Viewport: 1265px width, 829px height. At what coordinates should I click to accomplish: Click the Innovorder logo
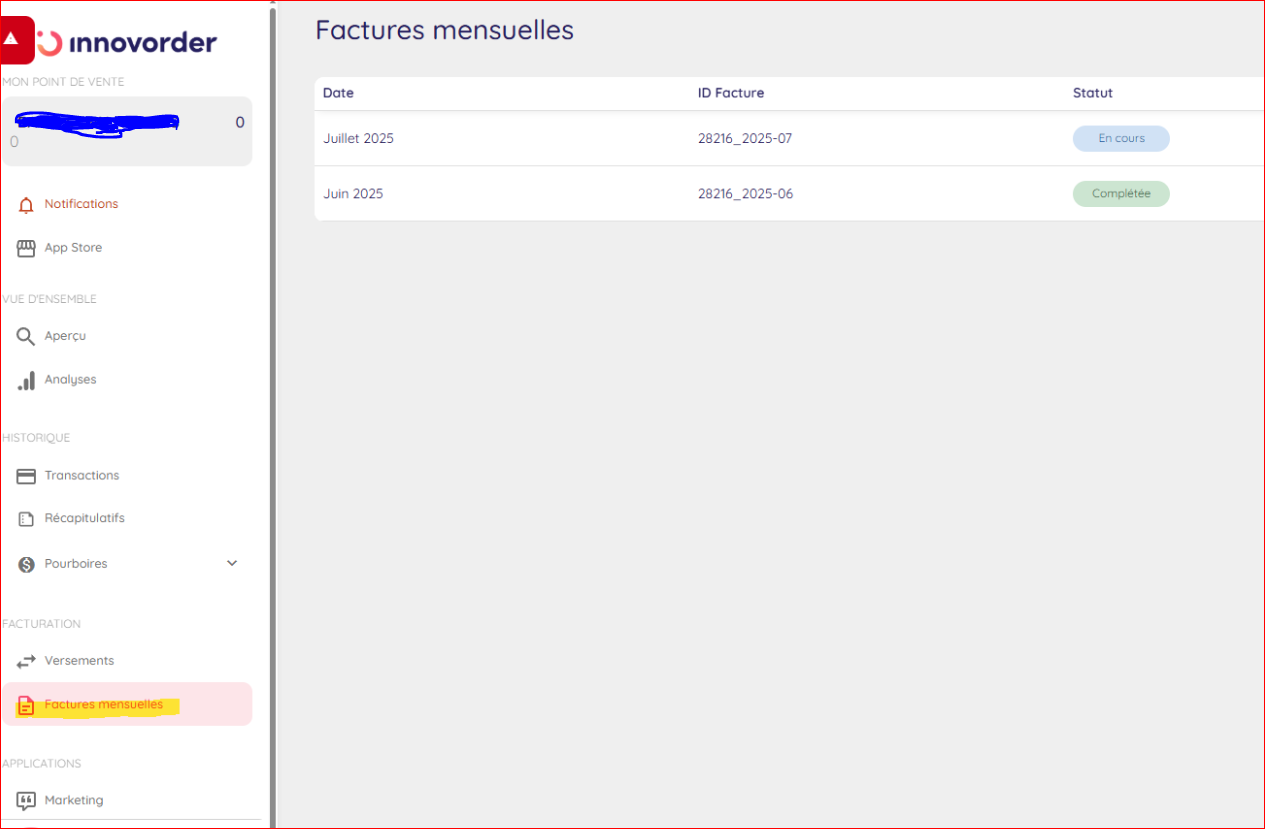(126, 42)
